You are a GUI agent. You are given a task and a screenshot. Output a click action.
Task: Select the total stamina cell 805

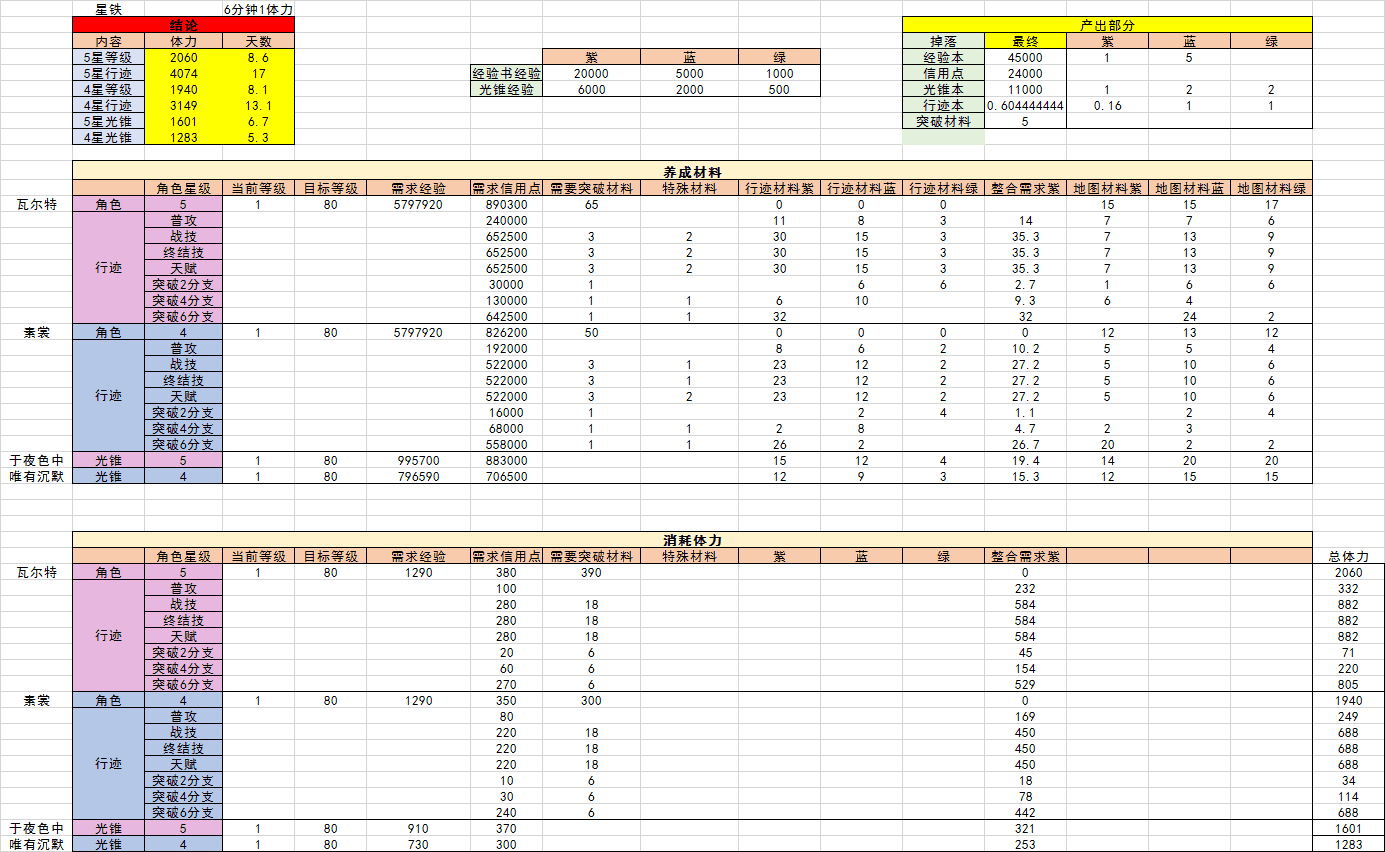[1348, 684]
